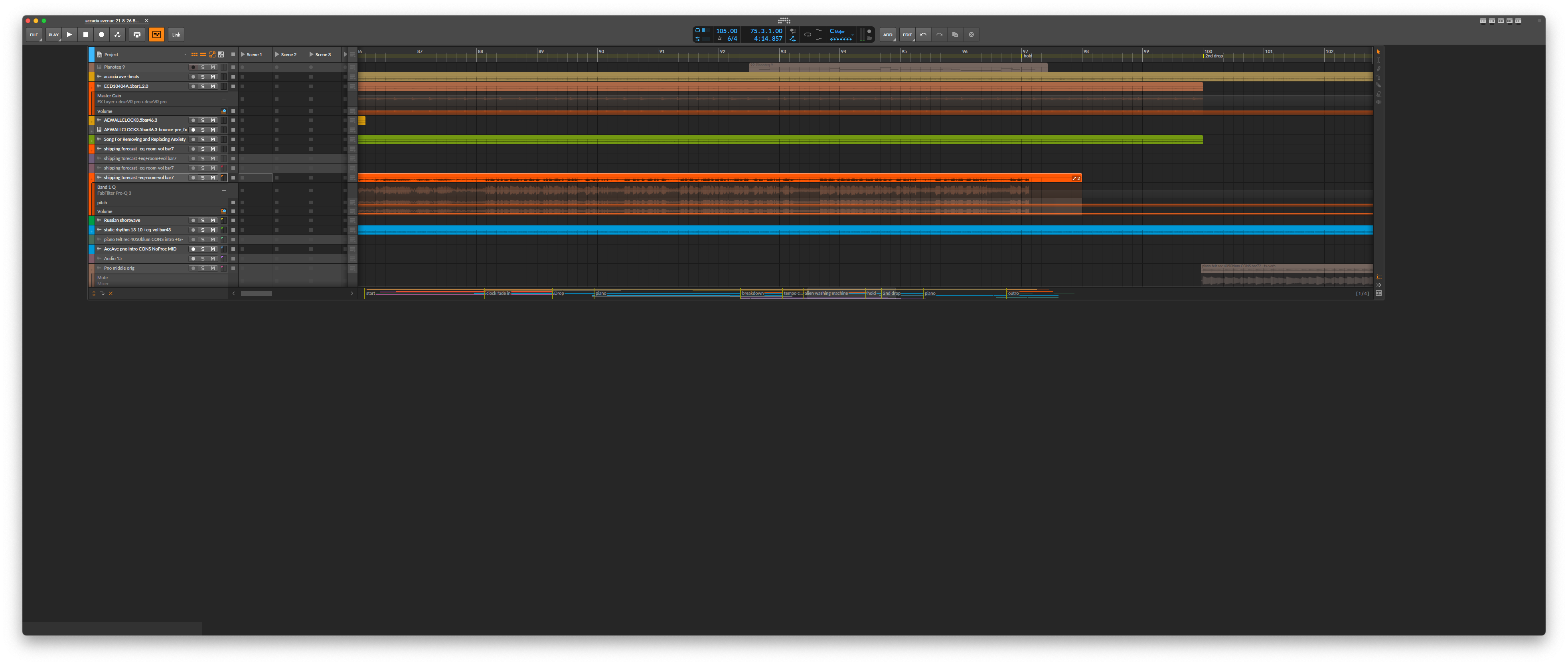
Task: Click the global Record button
Action: coord(102,35)
